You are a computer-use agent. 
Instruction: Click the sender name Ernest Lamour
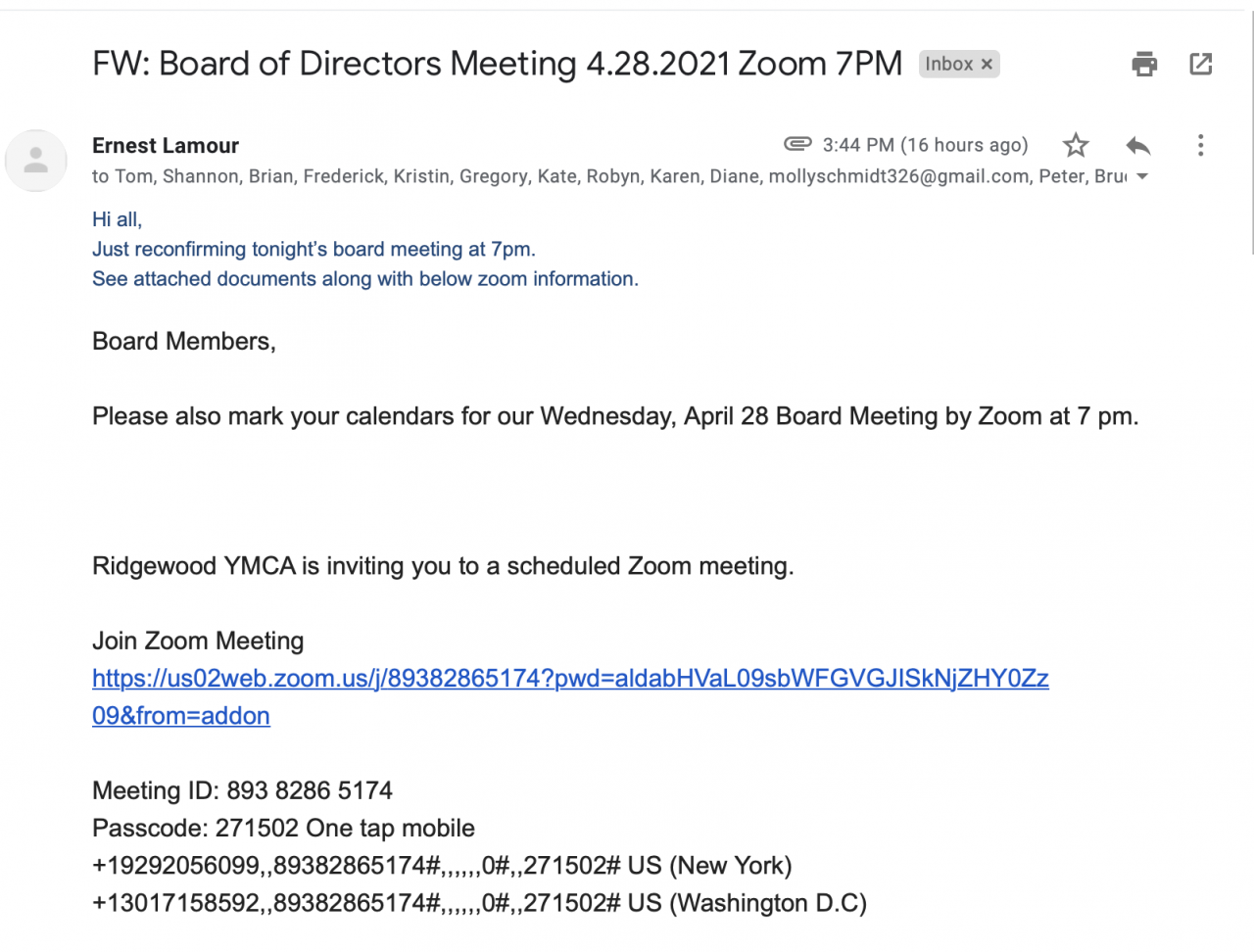pos(166,146)
